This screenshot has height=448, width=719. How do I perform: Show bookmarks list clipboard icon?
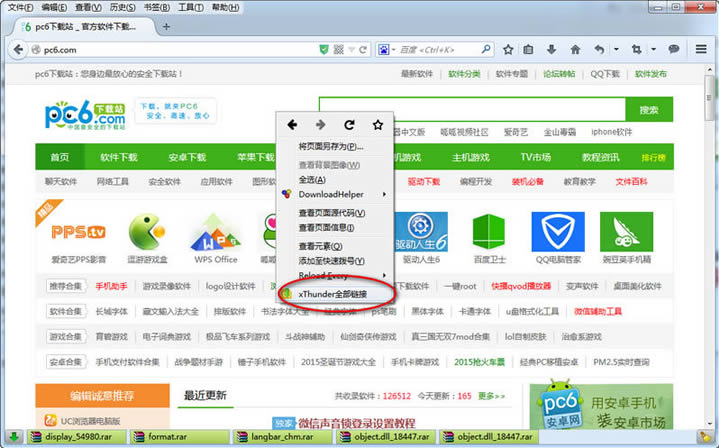pyautogui.click(x=528, y=50)
